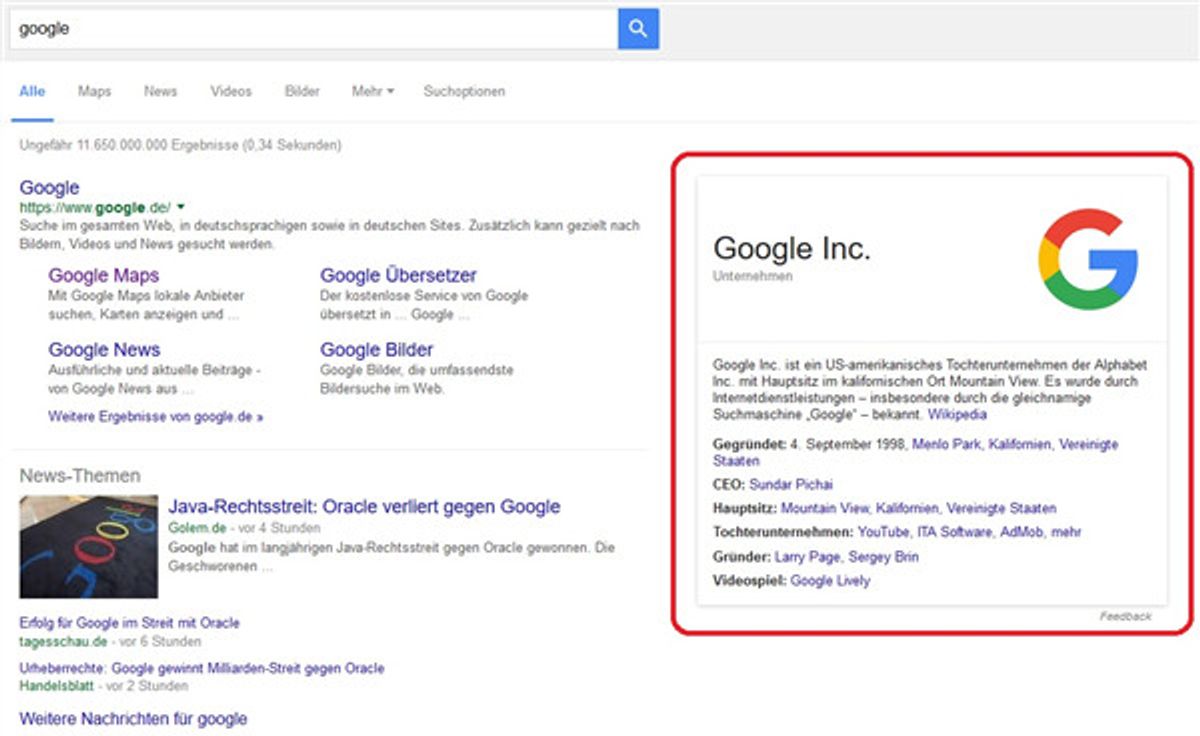The height and width of the screenshot is (736, 1200).
Task: Click Feedback below knowledge panel
Action: click(1125, 616)
